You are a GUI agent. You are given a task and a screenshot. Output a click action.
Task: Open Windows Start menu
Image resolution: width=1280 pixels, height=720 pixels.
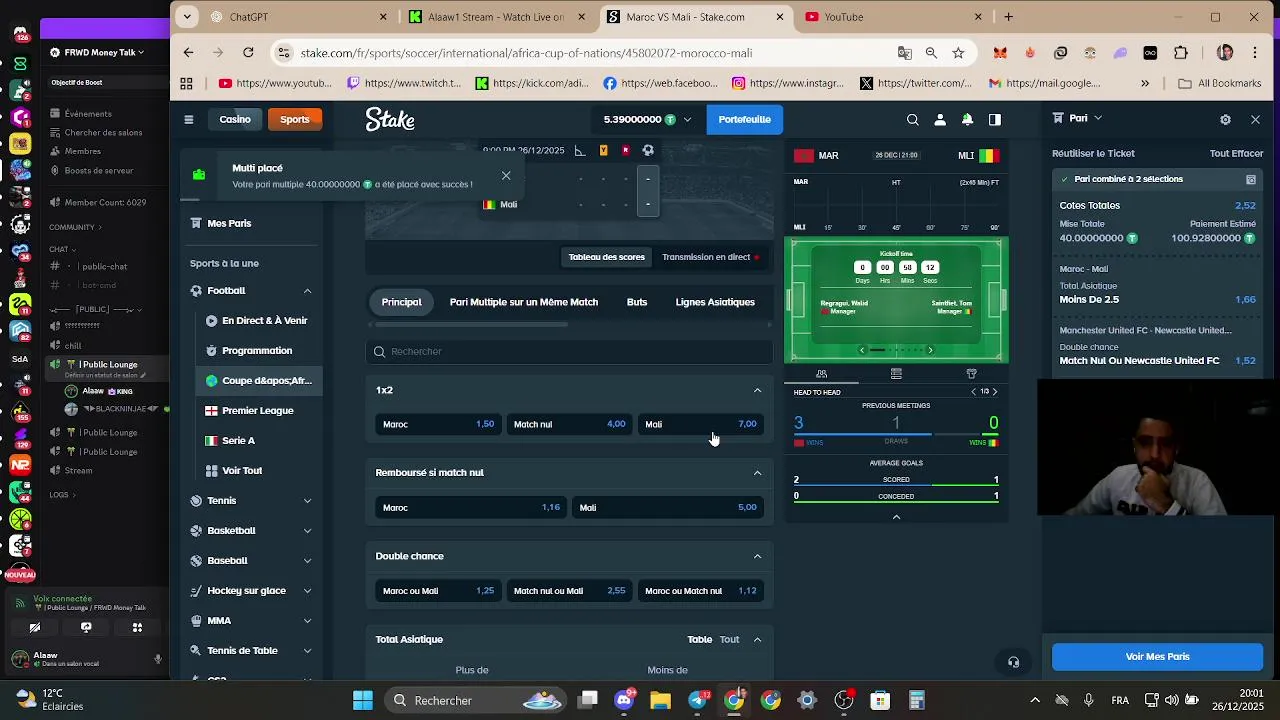click(363, 700)
